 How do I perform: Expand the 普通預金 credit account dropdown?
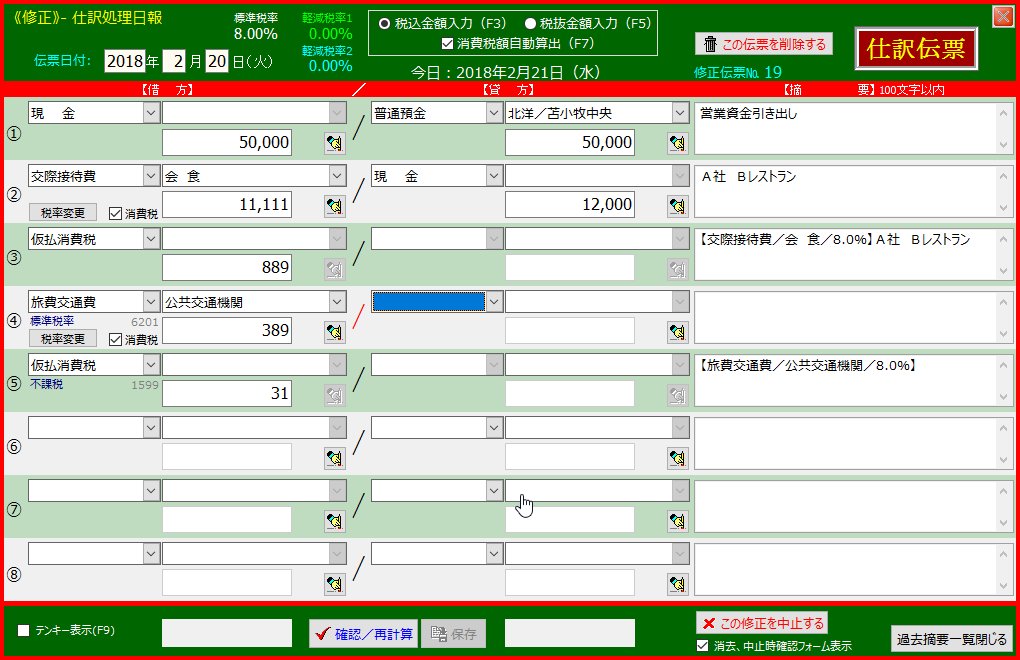click(x=493, y=113)
